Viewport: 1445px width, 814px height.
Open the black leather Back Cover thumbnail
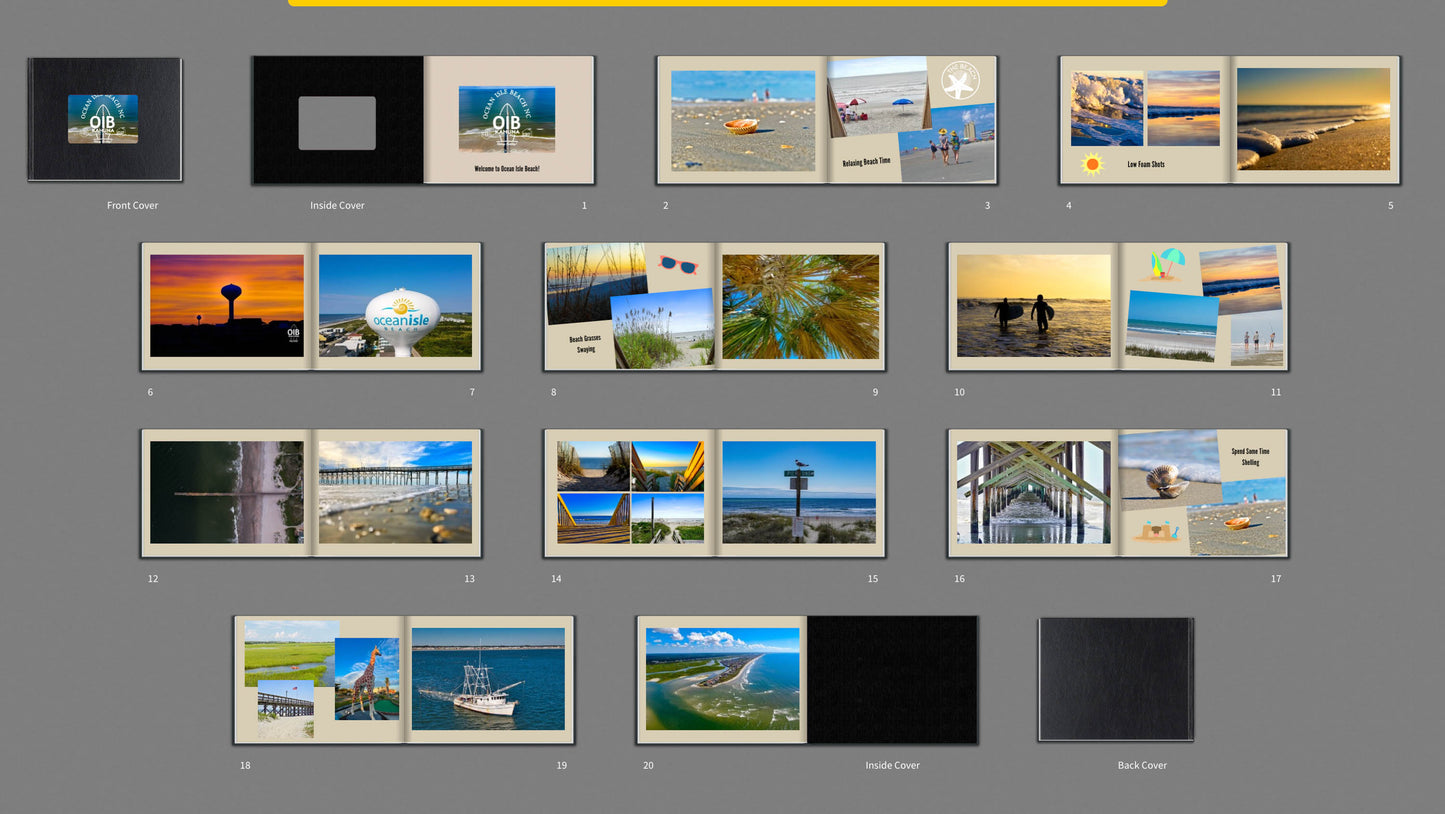(1115, 679)
